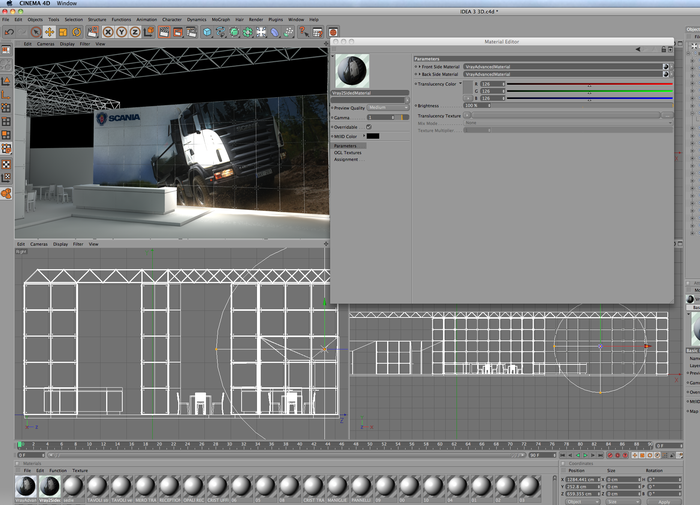Click the context help question-mark cursor icon

tap(304, 32)
